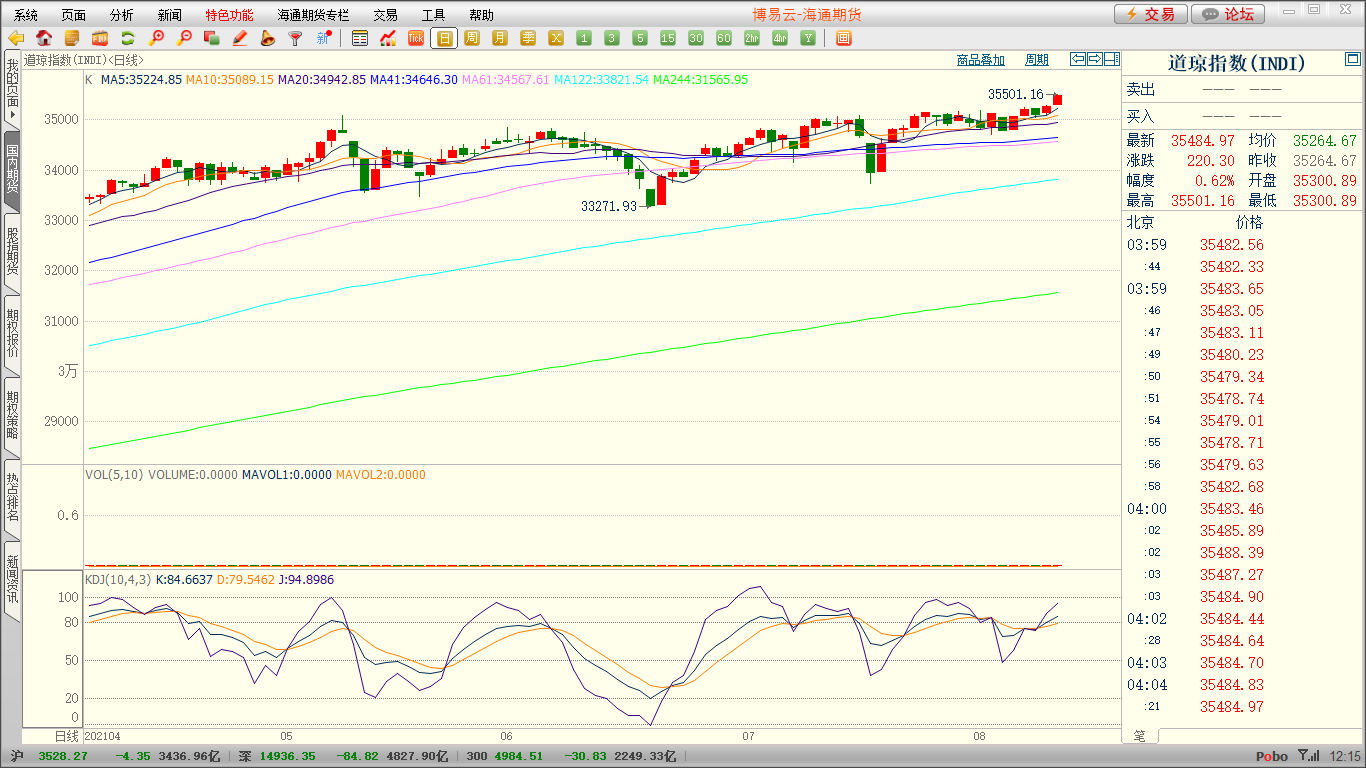
Task: Click the Pobo signal status icon
Action: (1307, 756)
